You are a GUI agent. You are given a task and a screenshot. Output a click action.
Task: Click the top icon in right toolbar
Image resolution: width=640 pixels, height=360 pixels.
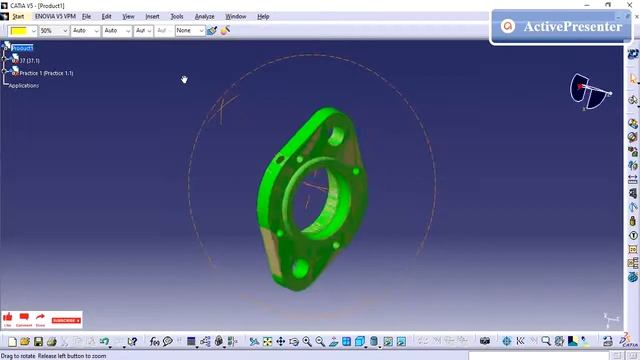point(633,53)
